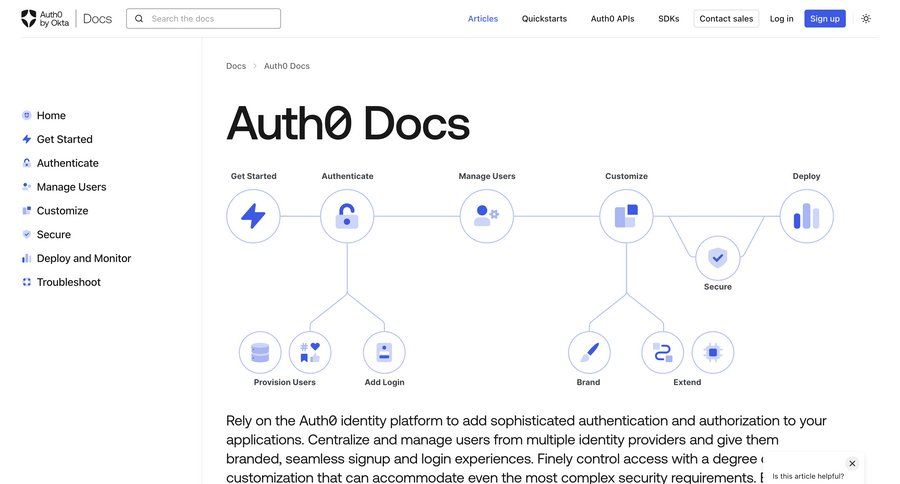
Task: Click the hashtag and heart social icon circle
Action: tap(310, 353)
